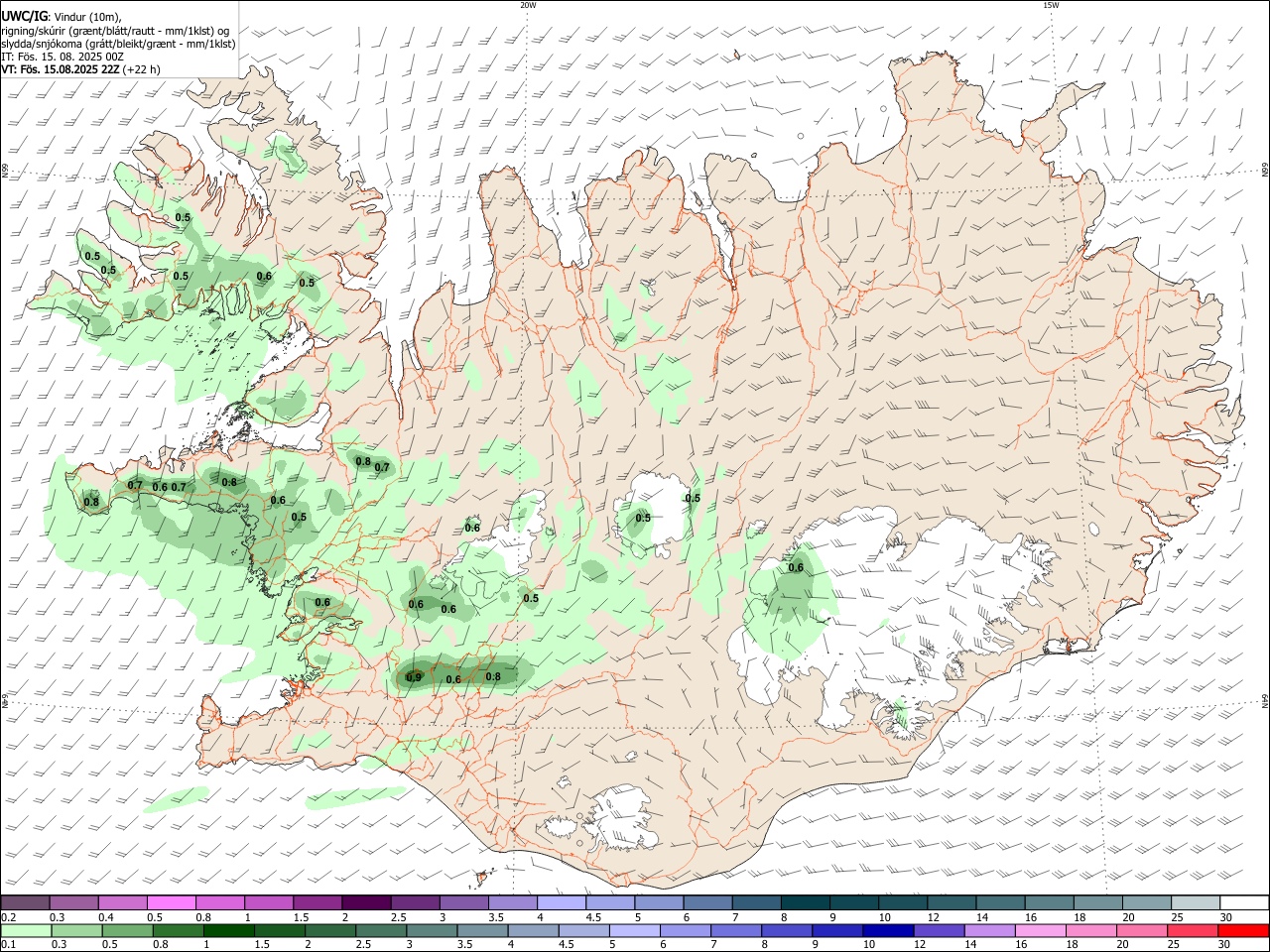Image resolution: width=1270 pixels, height=952 pixels.
Task: Select the bottom-row darkest green swatch between 1 and 1.5
Action: pos(230,931)
